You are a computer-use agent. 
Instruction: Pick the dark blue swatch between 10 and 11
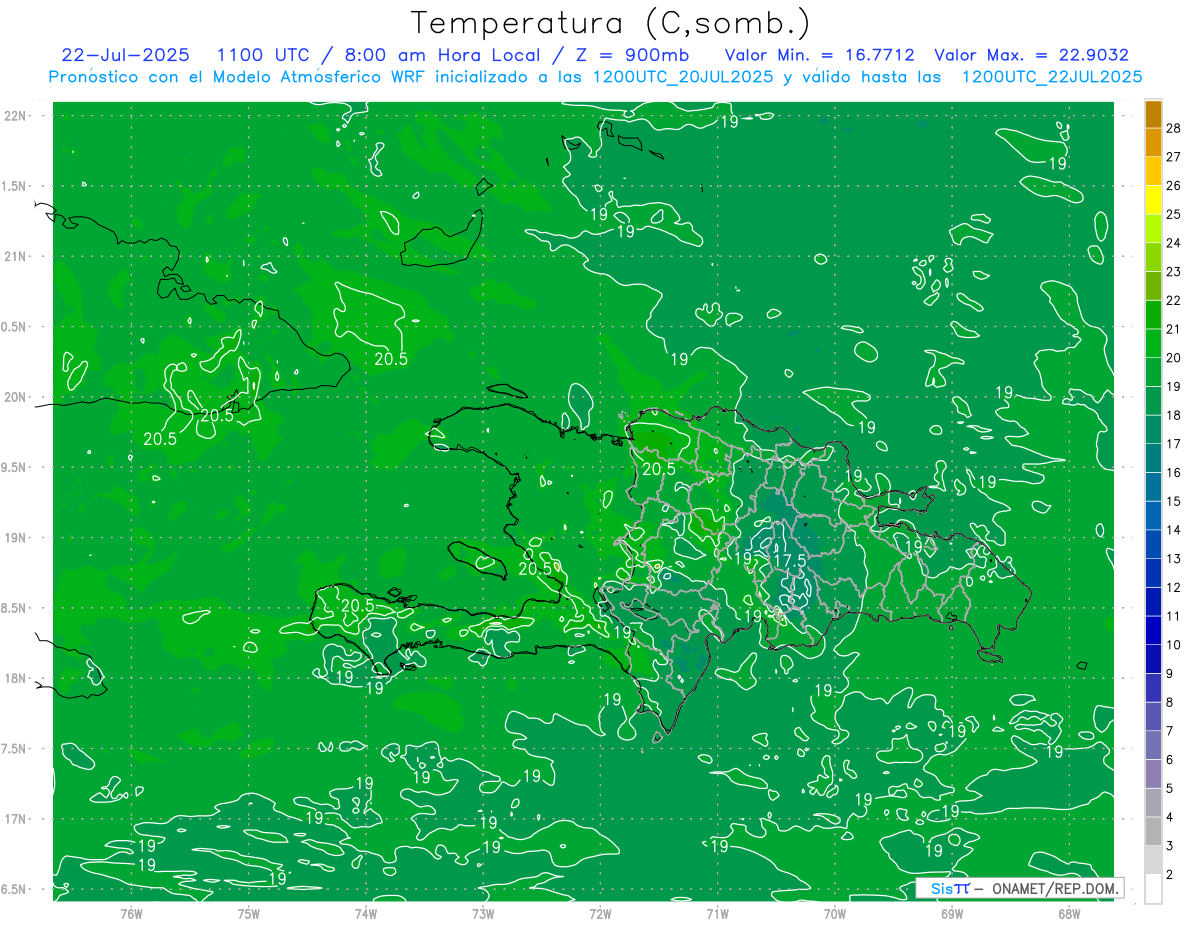1153,630
